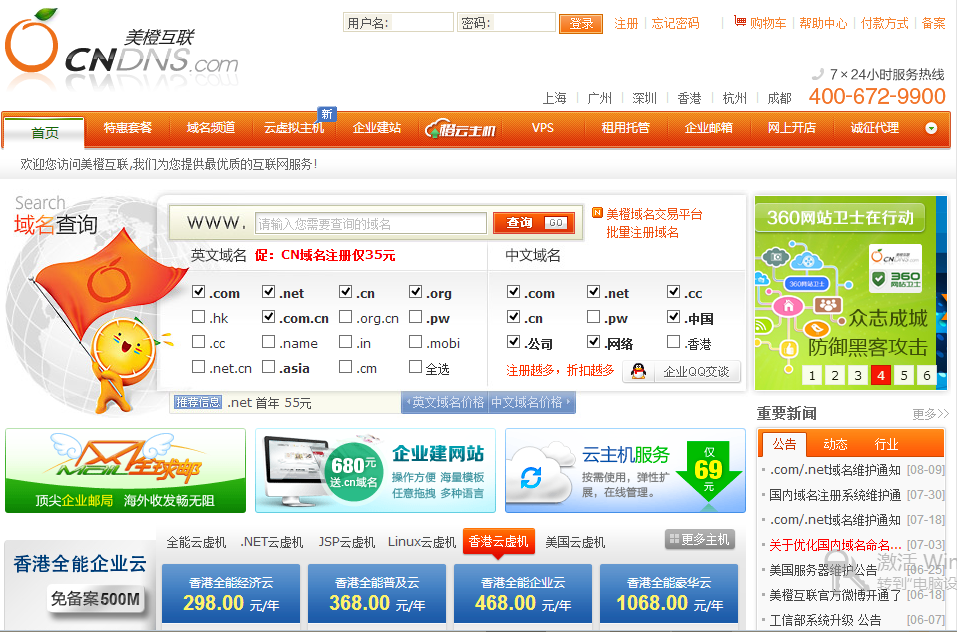View 中文域名价格 button

tap(531, 403)
